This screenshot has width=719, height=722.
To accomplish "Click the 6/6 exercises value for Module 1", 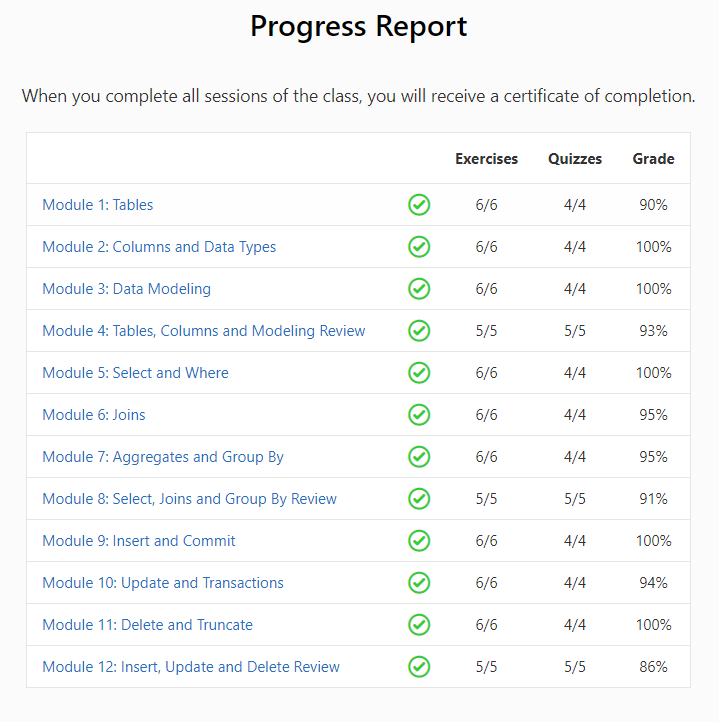I will click(x=486, y=205).
